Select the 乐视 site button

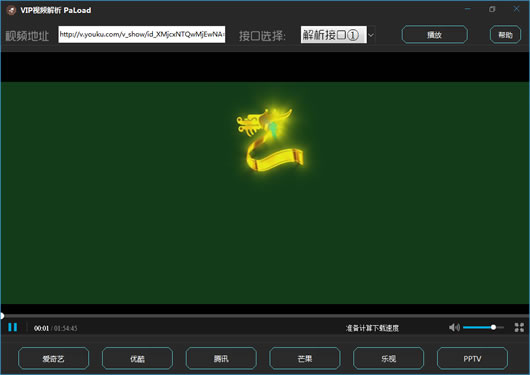[x=388, y=358]
